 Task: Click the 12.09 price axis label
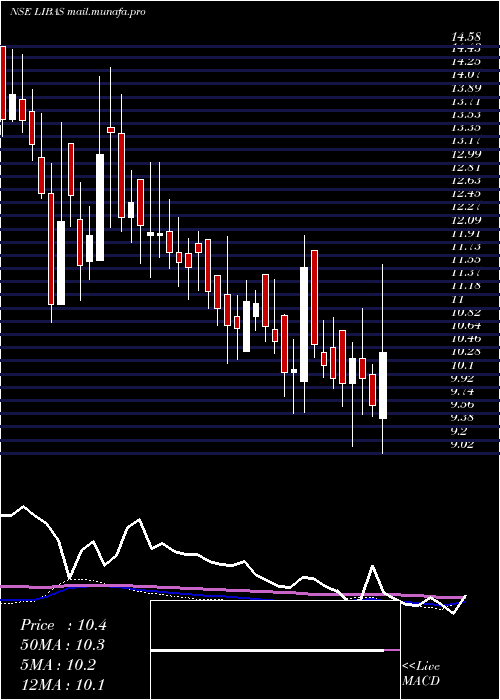[x=466, y=220]
